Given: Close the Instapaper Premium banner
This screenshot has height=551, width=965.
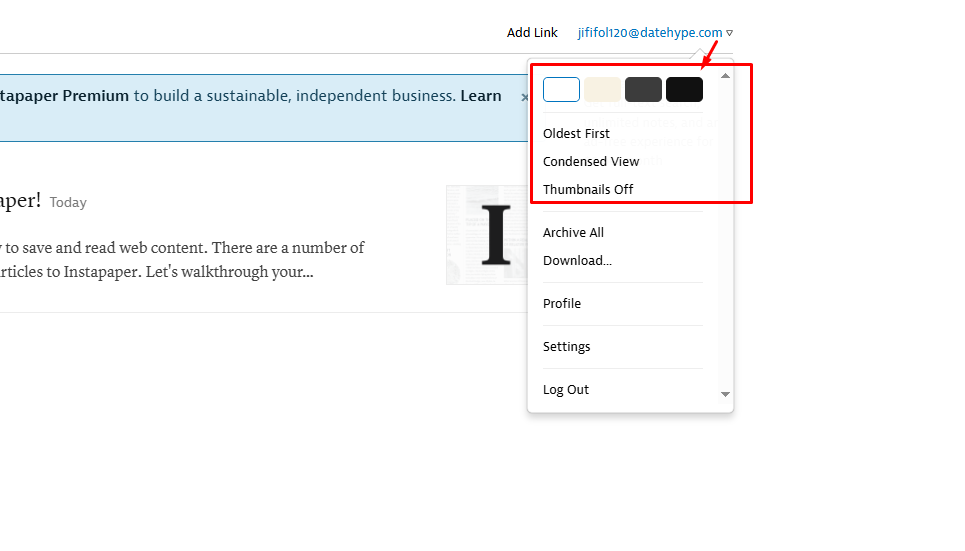Looking at the screenshot, I should pyautogui.click(x=524, y=97).
